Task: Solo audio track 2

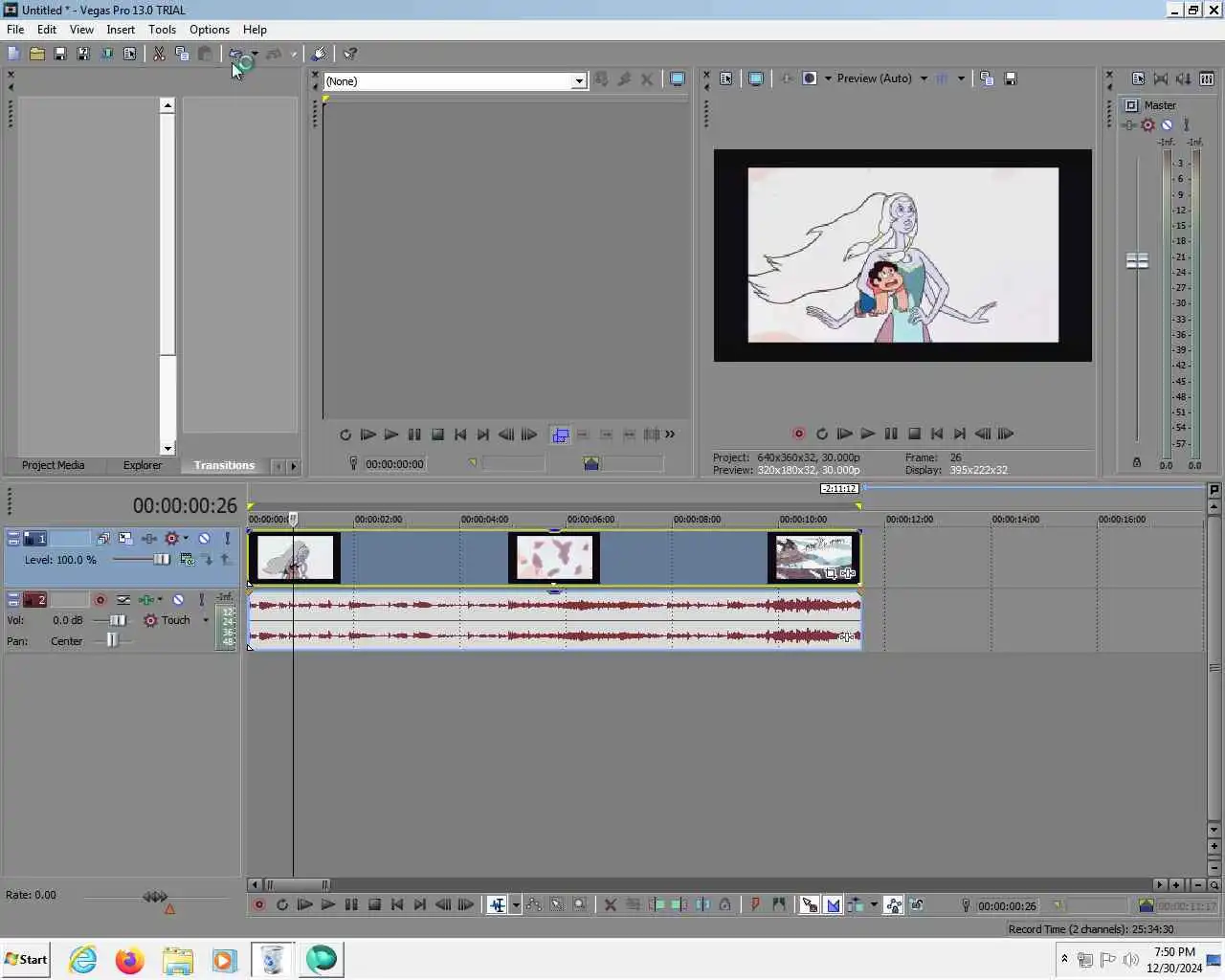Action: click(x=201, y=600)
